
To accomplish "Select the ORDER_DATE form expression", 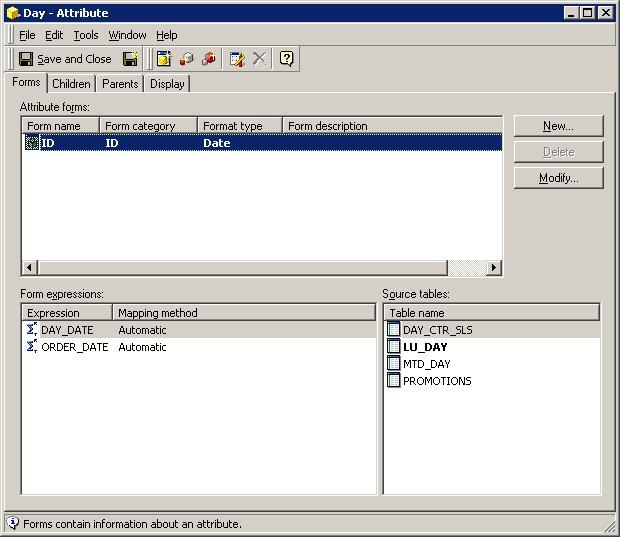I will [x=76, y=347].
